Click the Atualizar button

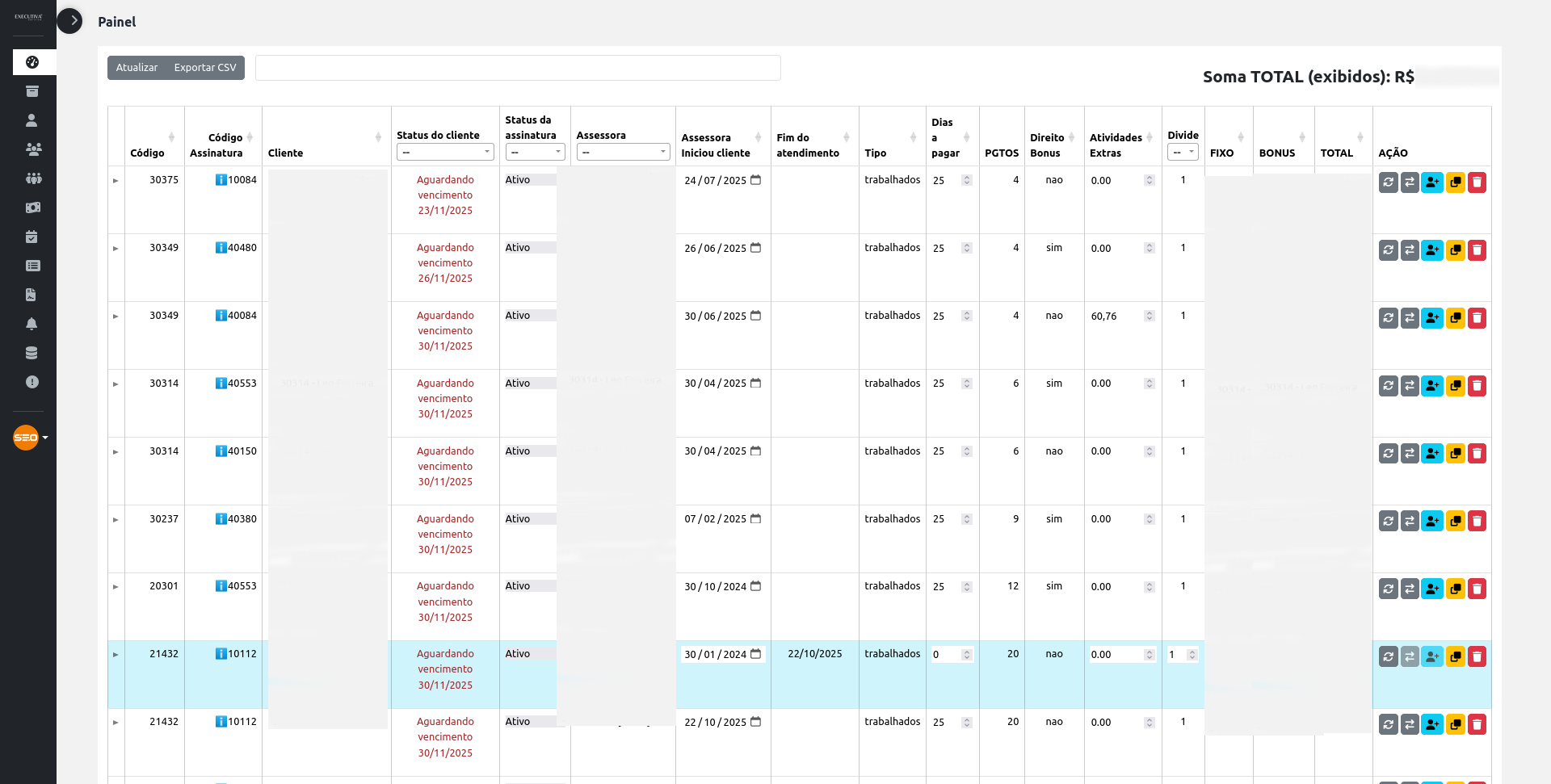pyautogui.click(x=137, y=68)
